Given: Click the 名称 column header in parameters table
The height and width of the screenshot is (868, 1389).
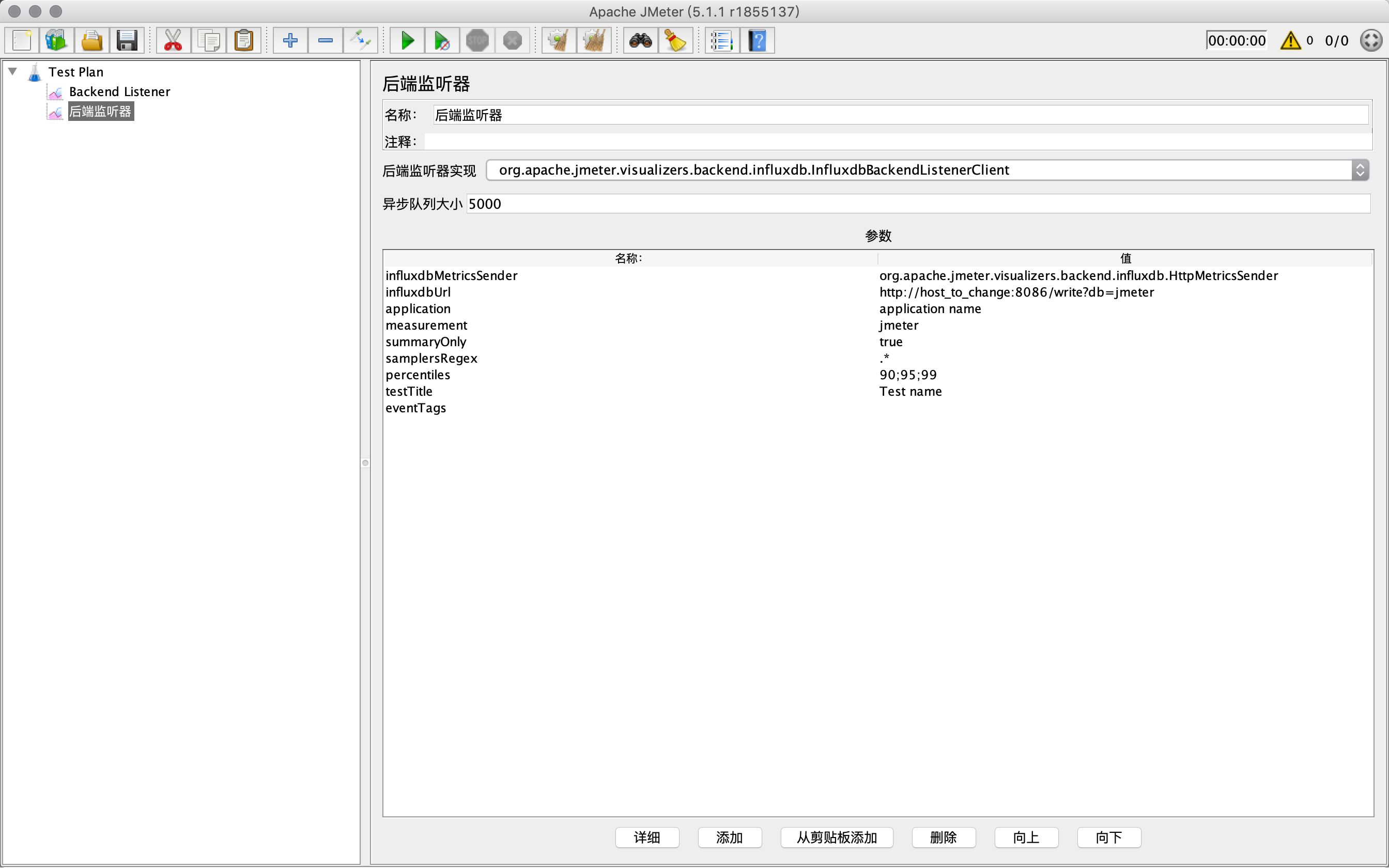Looking at the screenshot, I should (629, 258).
